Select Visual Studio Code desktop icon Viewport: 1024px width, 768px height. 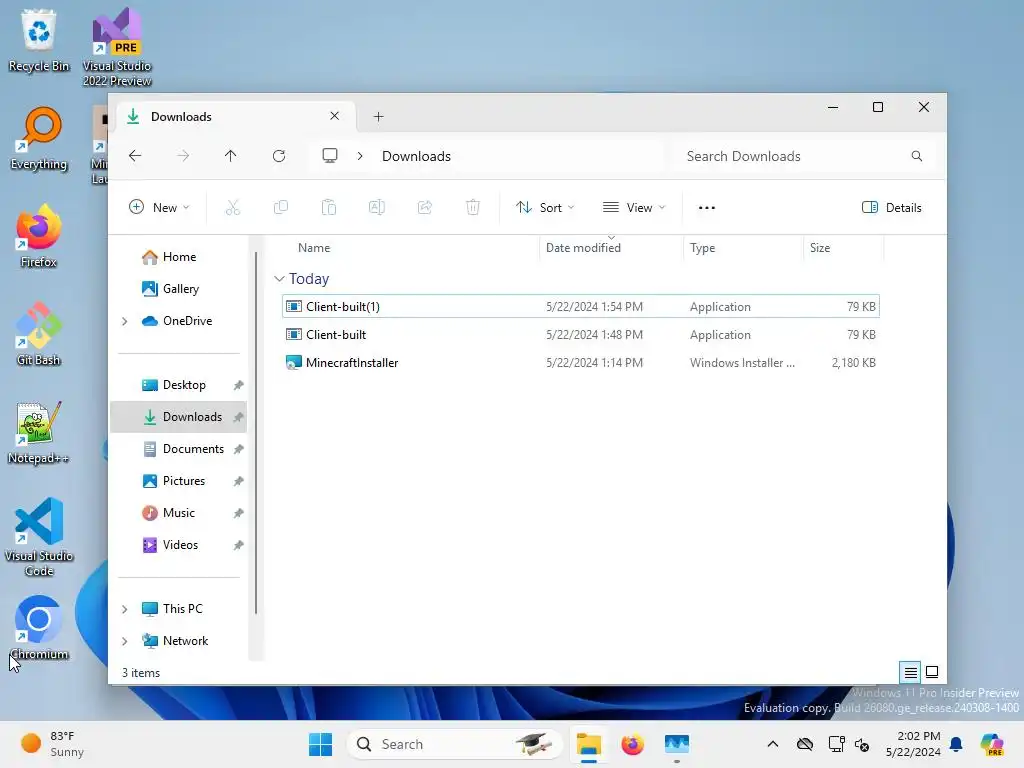[x=39, y=537]
